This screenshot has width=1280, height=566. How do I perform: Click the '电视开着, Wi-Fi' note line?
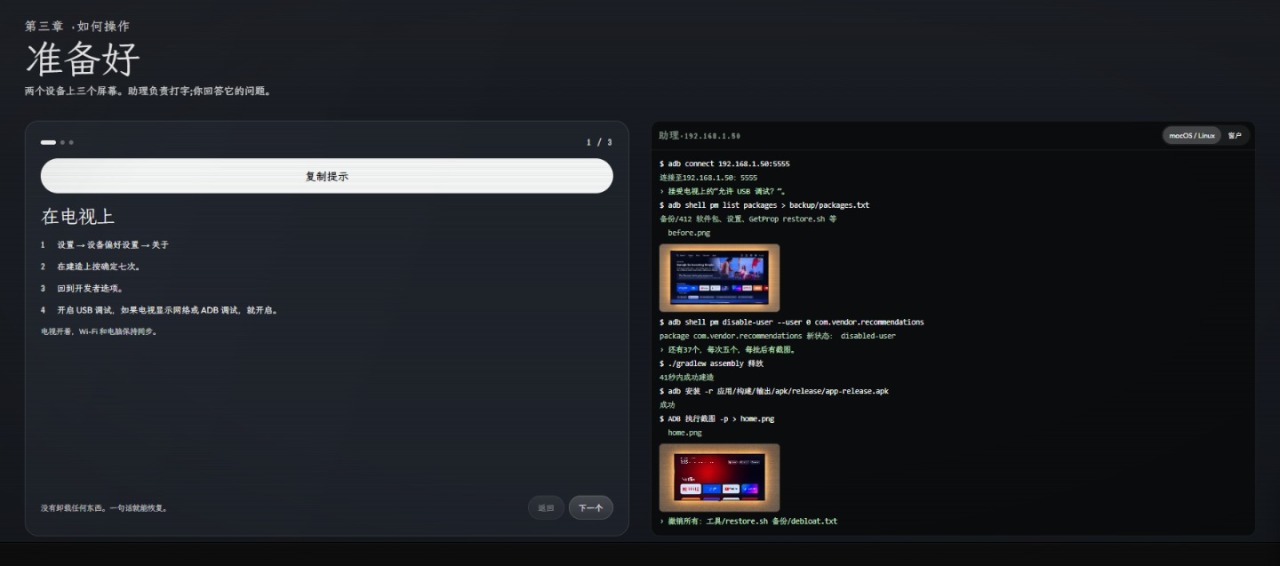tap(99, 331)
